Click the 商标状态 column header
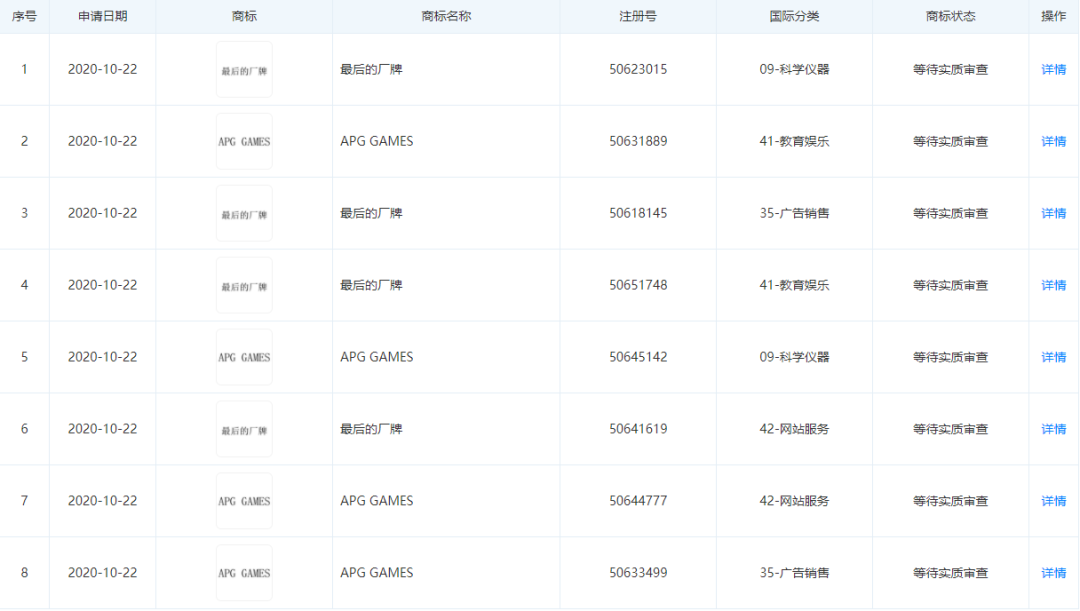This screenshot has width=1080, height=611. [951, 17]
